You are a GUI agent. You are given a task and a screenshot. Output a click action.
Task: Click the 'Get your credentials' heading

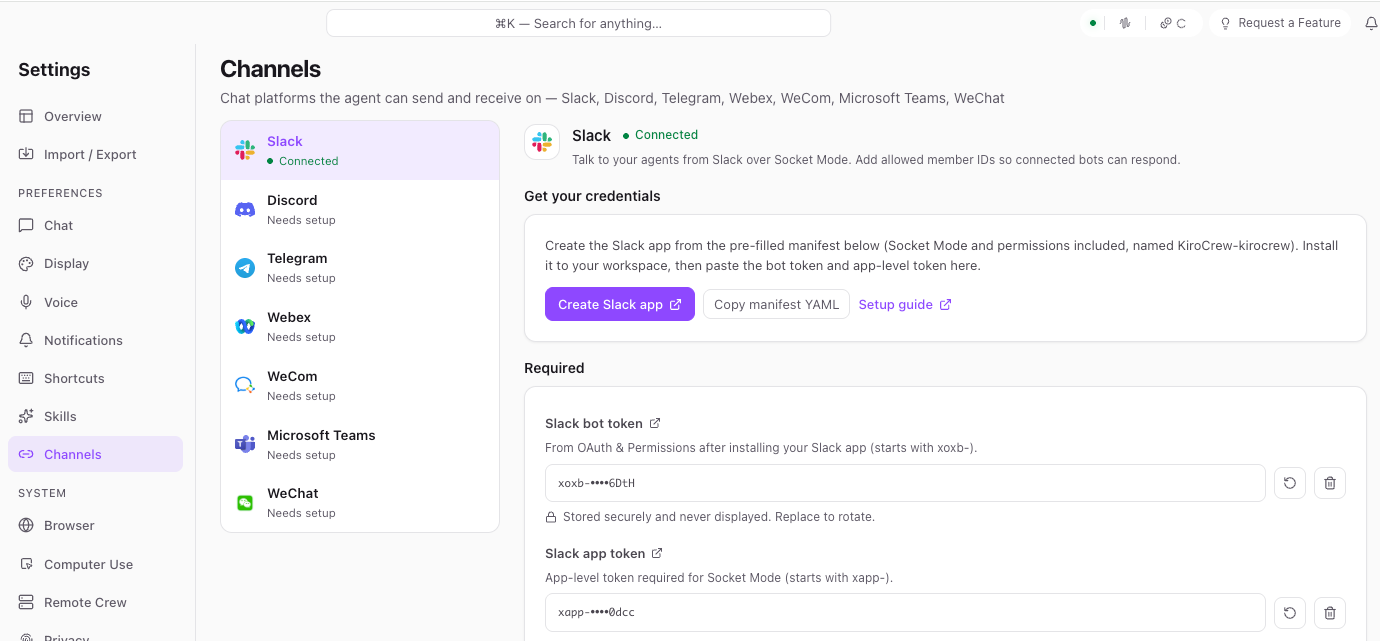(x=592, y=196)
